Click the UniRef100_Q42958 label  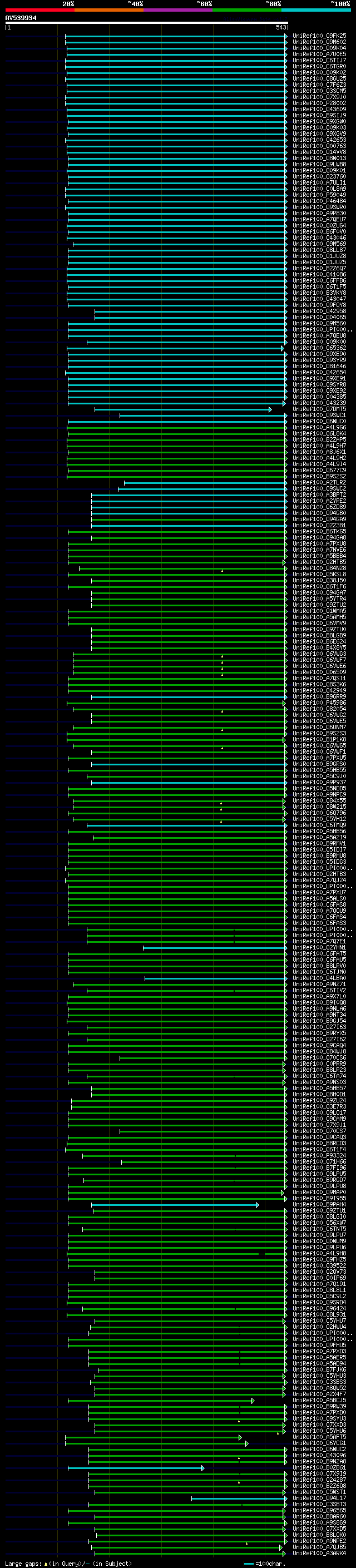point(319,311)
